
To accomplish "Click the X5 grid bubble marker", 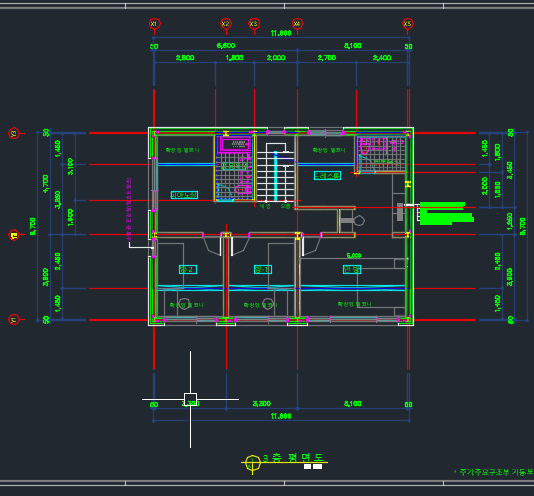I will point(408,24).
